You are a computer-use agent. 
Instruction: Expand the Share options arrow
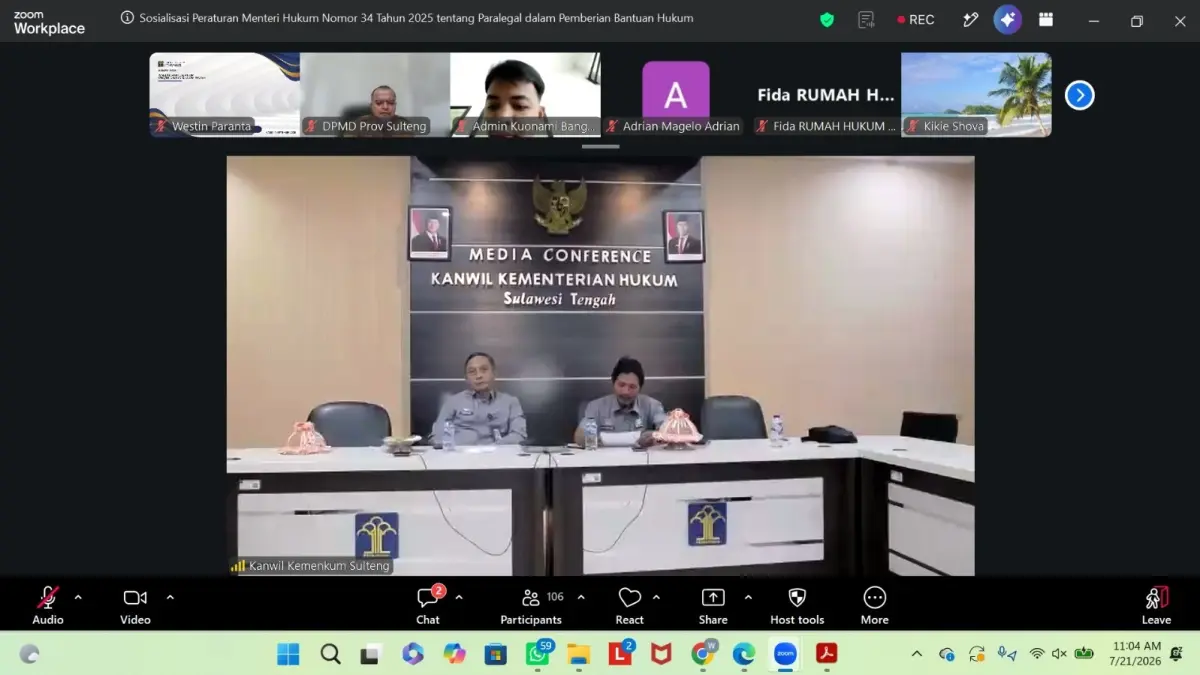(748, 597)
